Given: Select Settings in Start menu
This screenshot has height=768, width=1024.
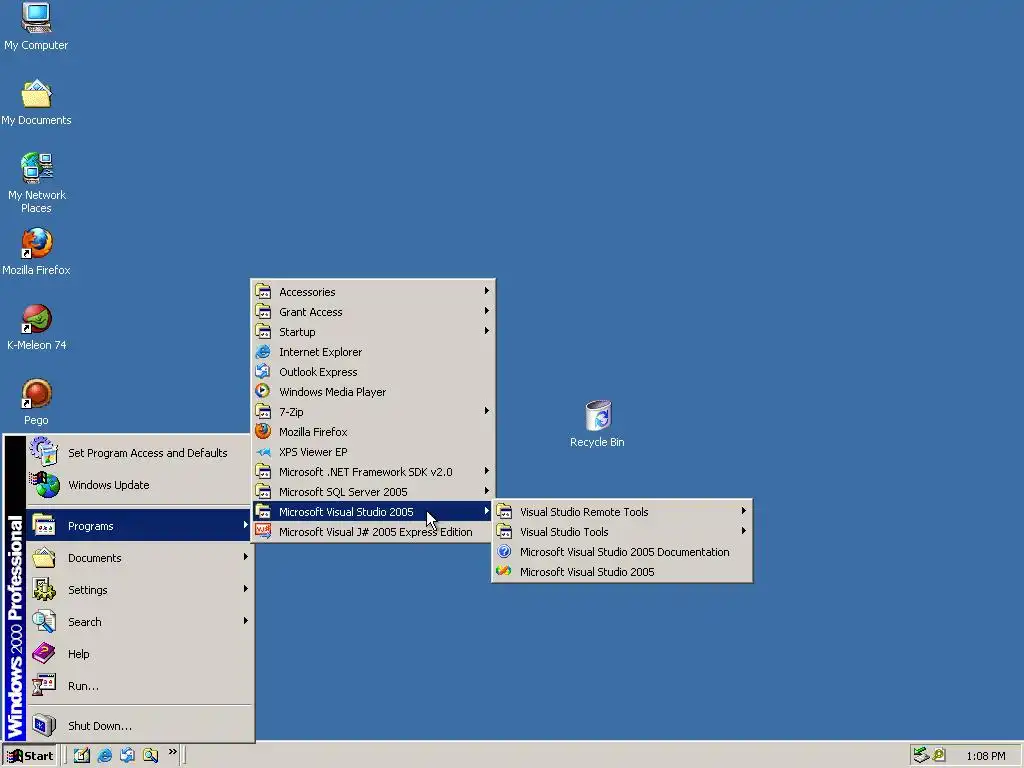Looking at the screenshot, I should (138, 590).
